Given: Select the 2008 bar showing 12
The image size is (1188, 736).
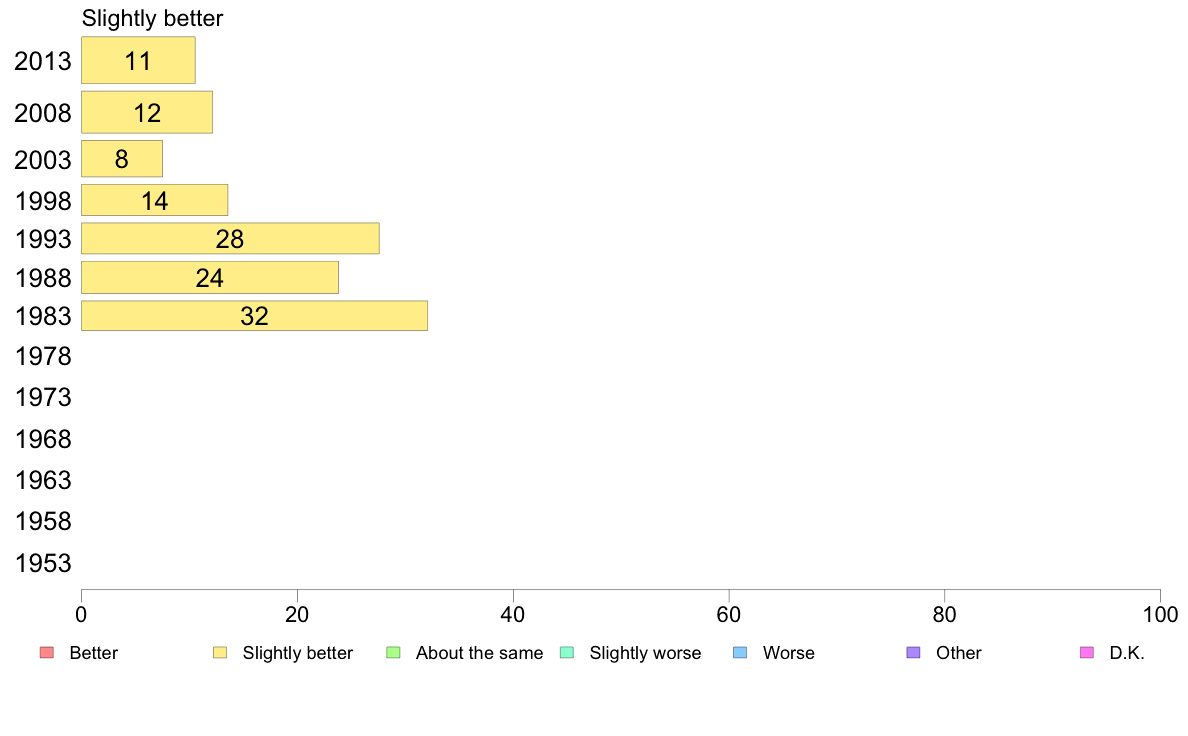Looking at the screenshot, I should tap(147, 112).
